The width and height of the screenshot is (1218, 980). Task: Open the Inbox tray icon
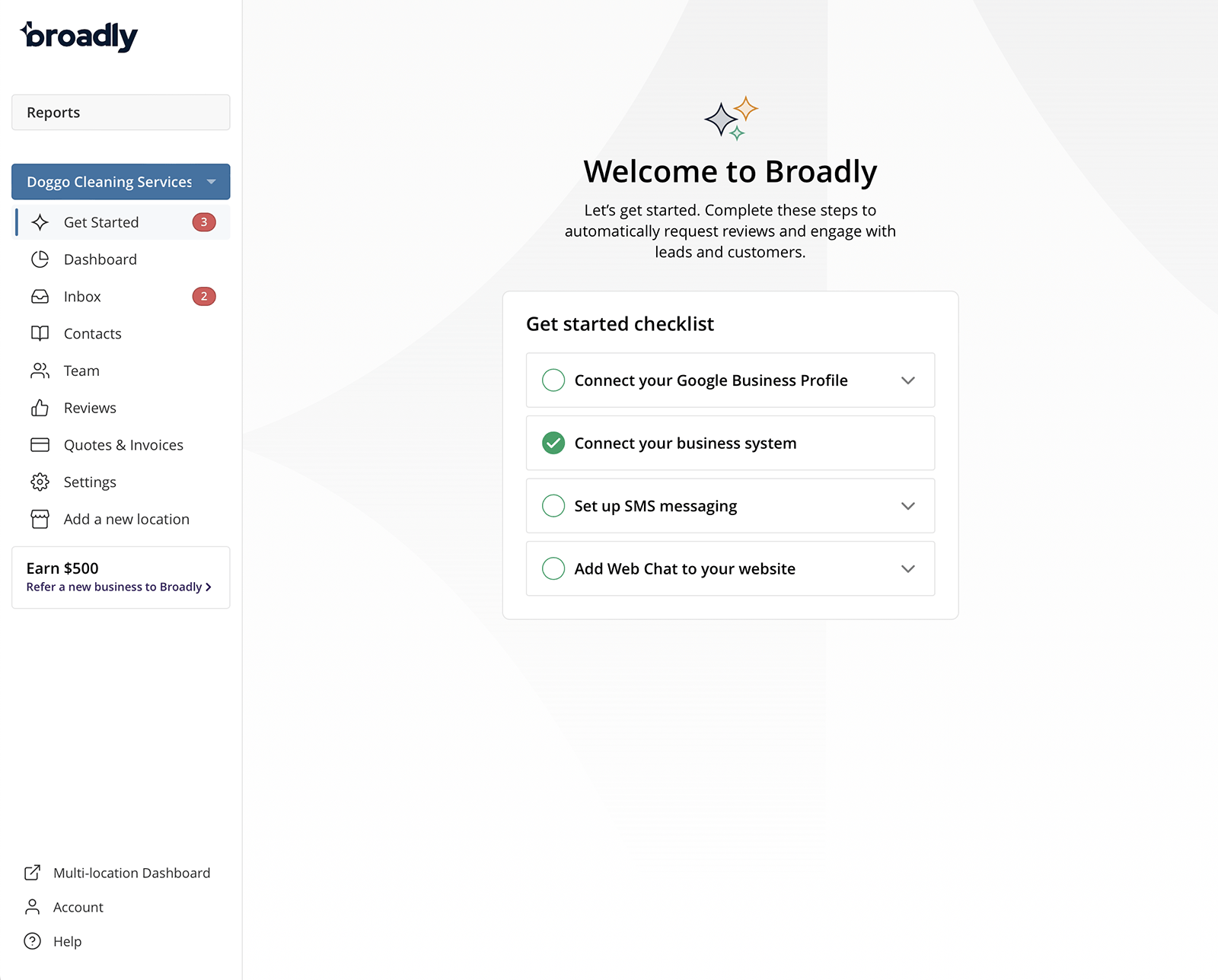click(40, 297)
